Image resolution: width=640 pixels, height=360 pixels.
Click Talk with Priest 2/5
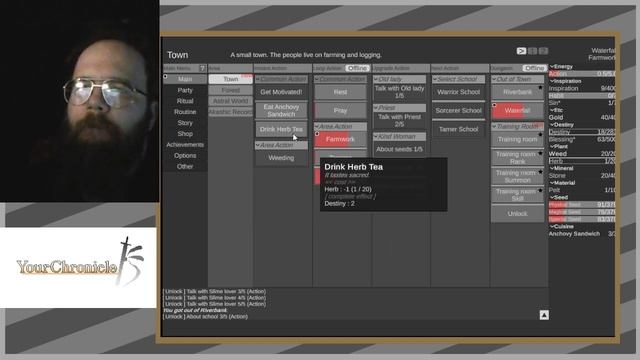400,120
